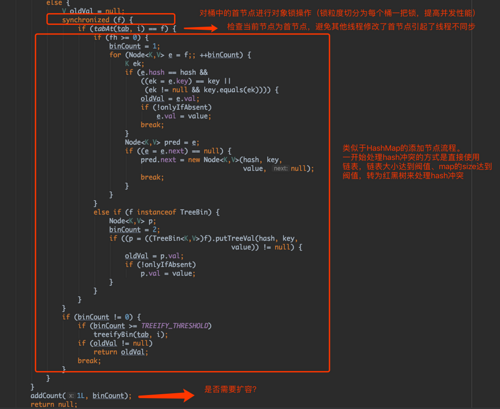Click the 'oldVal = e.val;' statement
The image size is (500, 409).
(170, 98)
